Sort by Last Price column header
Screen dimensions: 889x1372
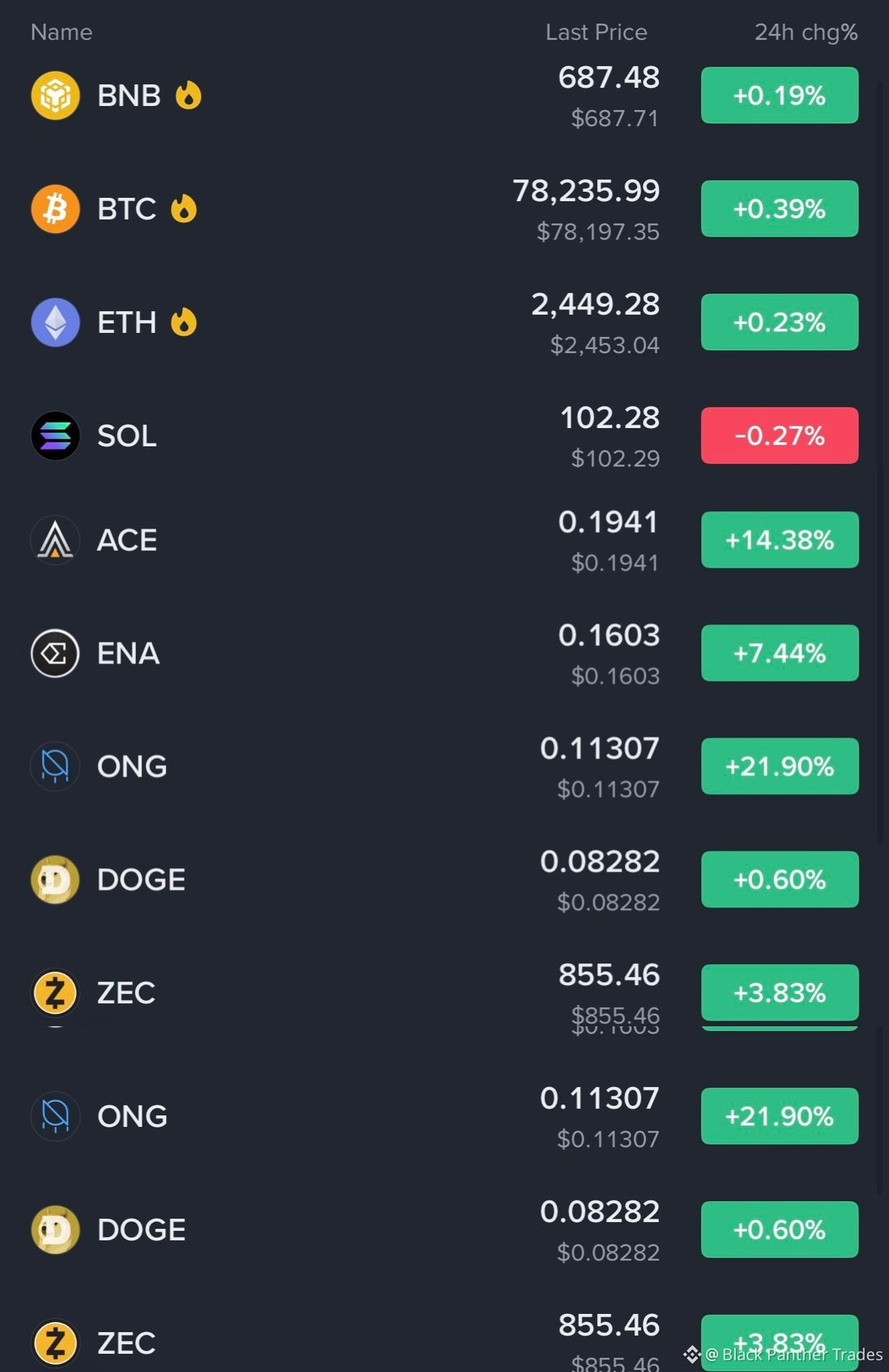(596, 32)
